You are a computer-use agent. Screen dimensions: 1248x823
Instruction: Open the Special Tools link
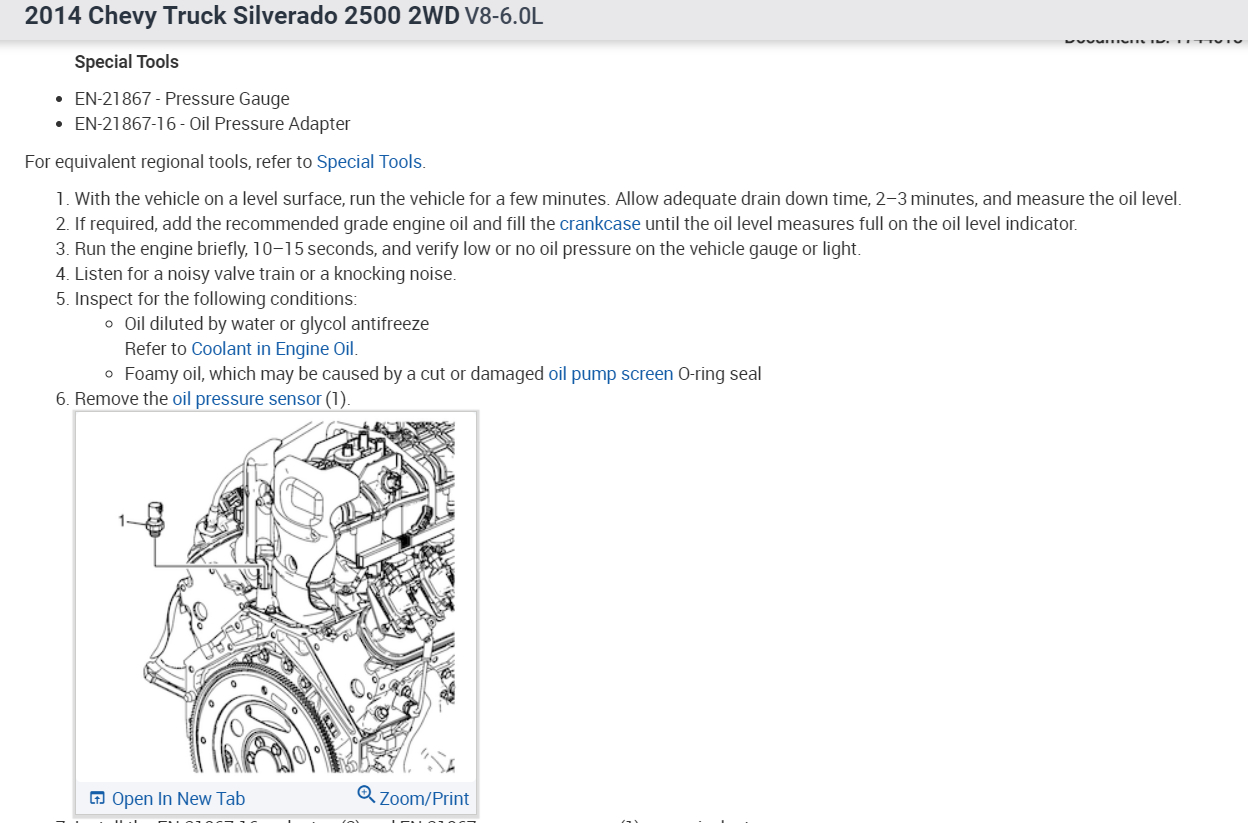pos(370,161)
